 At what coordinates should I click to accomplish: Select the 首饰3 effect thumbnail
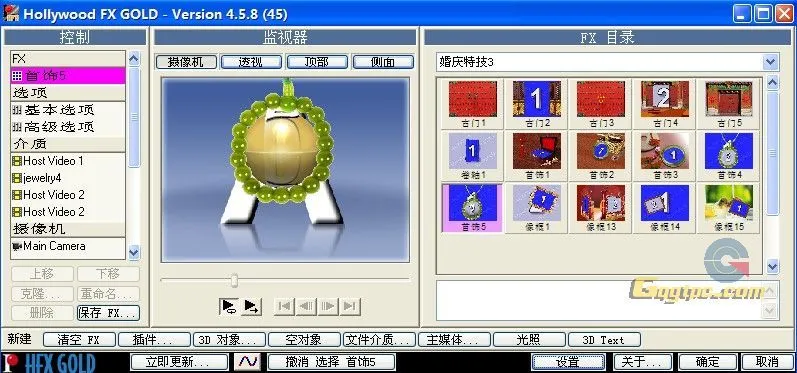coord(664,156)
